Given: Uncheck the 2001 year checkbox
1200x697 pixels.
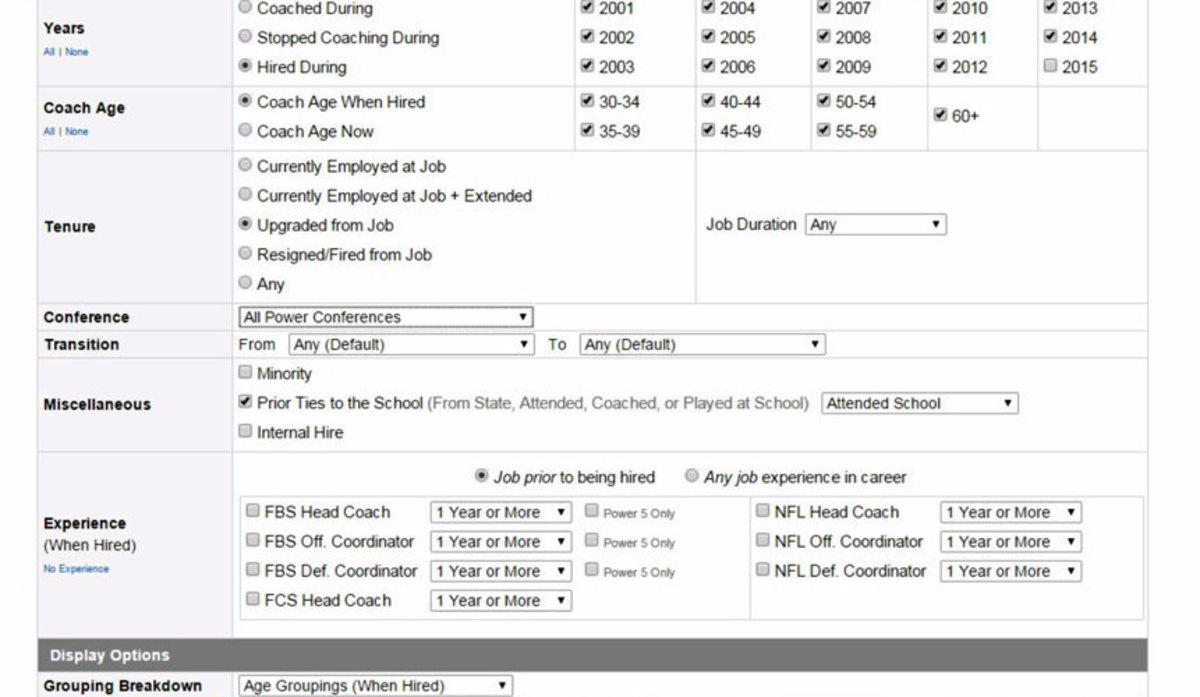Looking at the screenshot, I should pos(586,8).
